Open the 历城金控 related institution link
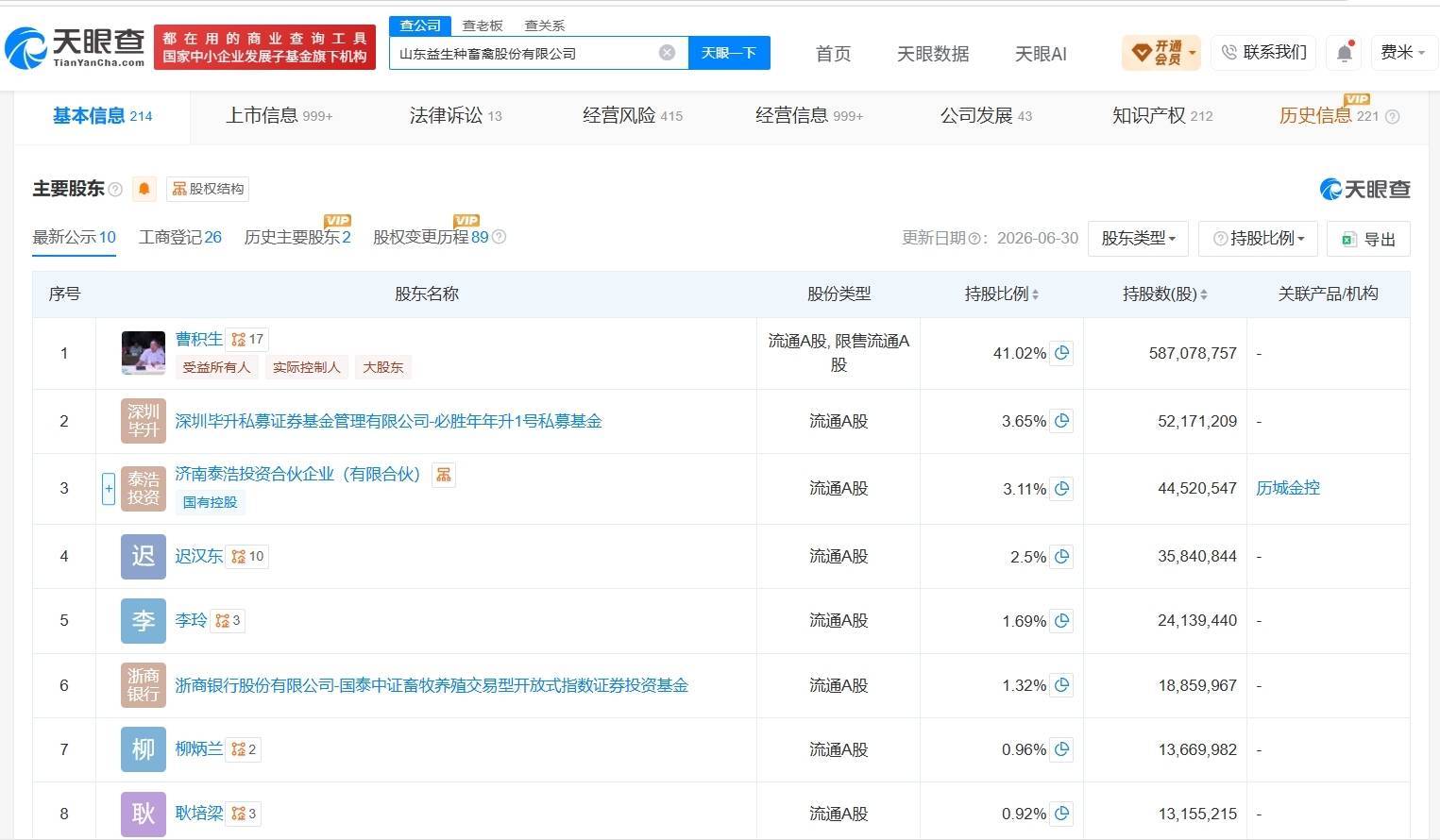The image size is (1440, 840). coord(1288,488)
